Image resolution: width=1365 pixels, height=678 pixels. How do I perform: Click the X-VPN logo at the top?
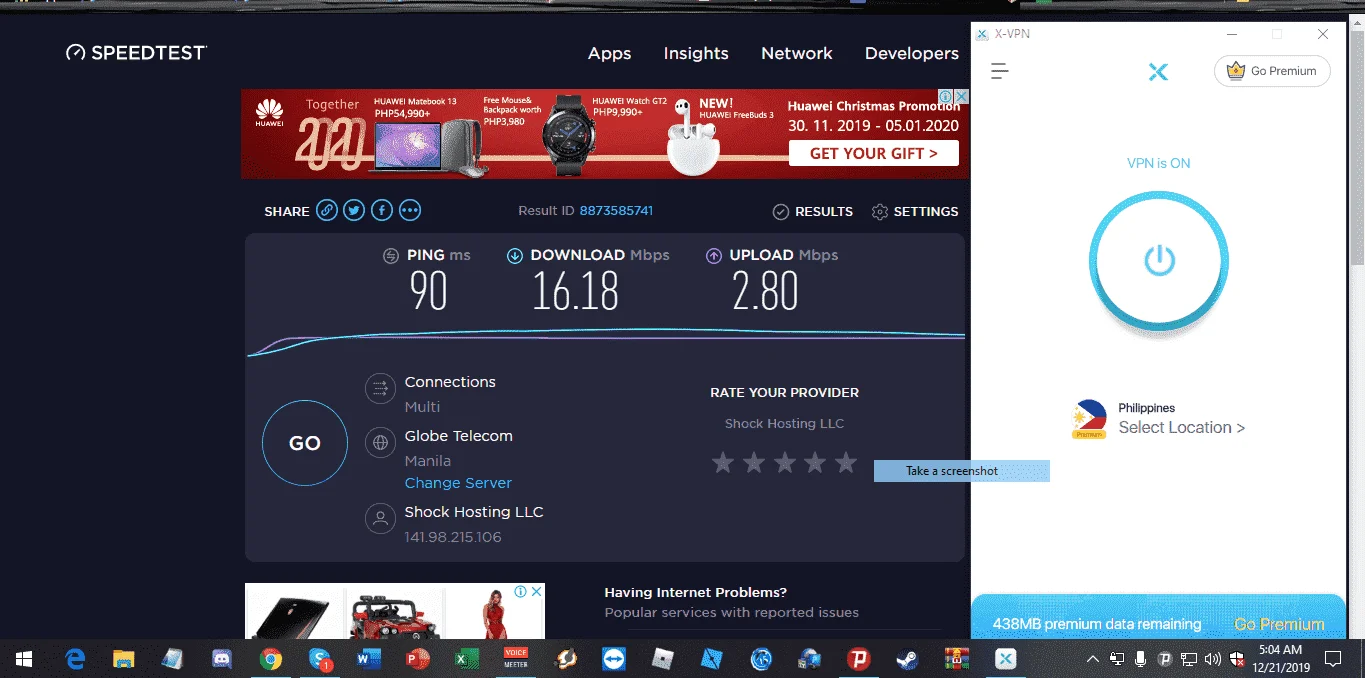point(1158,72)
